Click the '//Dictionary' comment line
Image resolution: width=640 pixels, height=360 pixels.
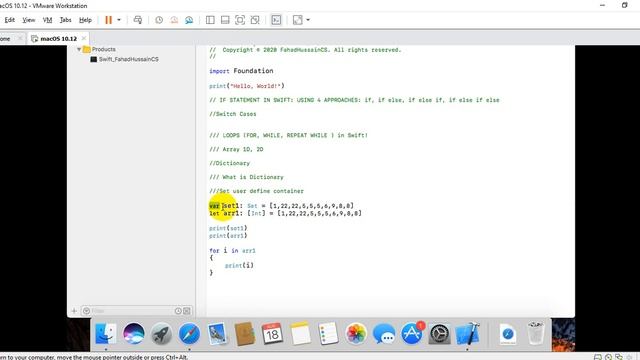click(x=229, y=163)
